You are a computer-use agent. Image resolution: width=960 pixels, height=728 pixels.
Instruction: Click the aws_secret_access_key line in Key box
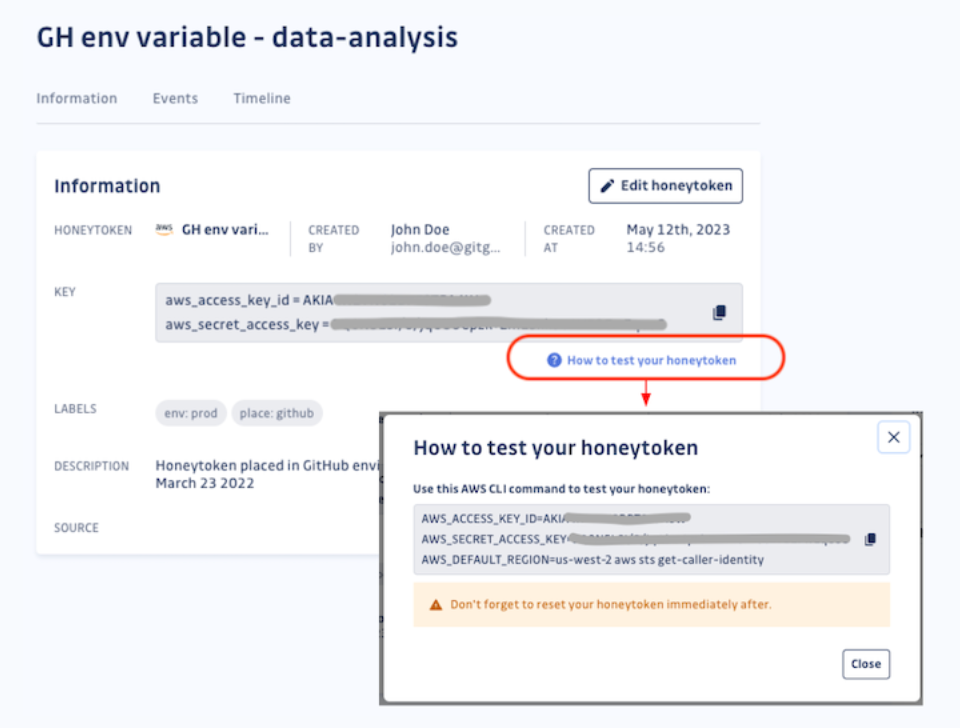pos(416,324)
